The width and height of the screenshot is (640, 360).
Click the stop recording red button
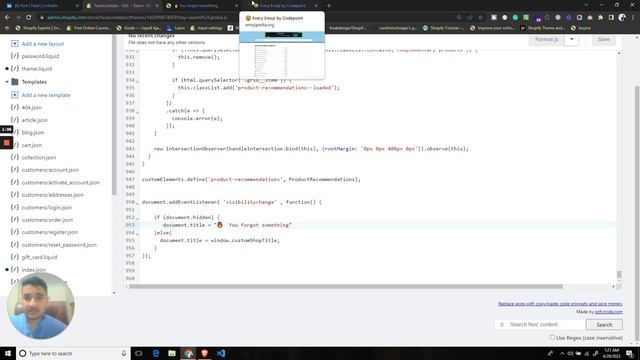7,143
